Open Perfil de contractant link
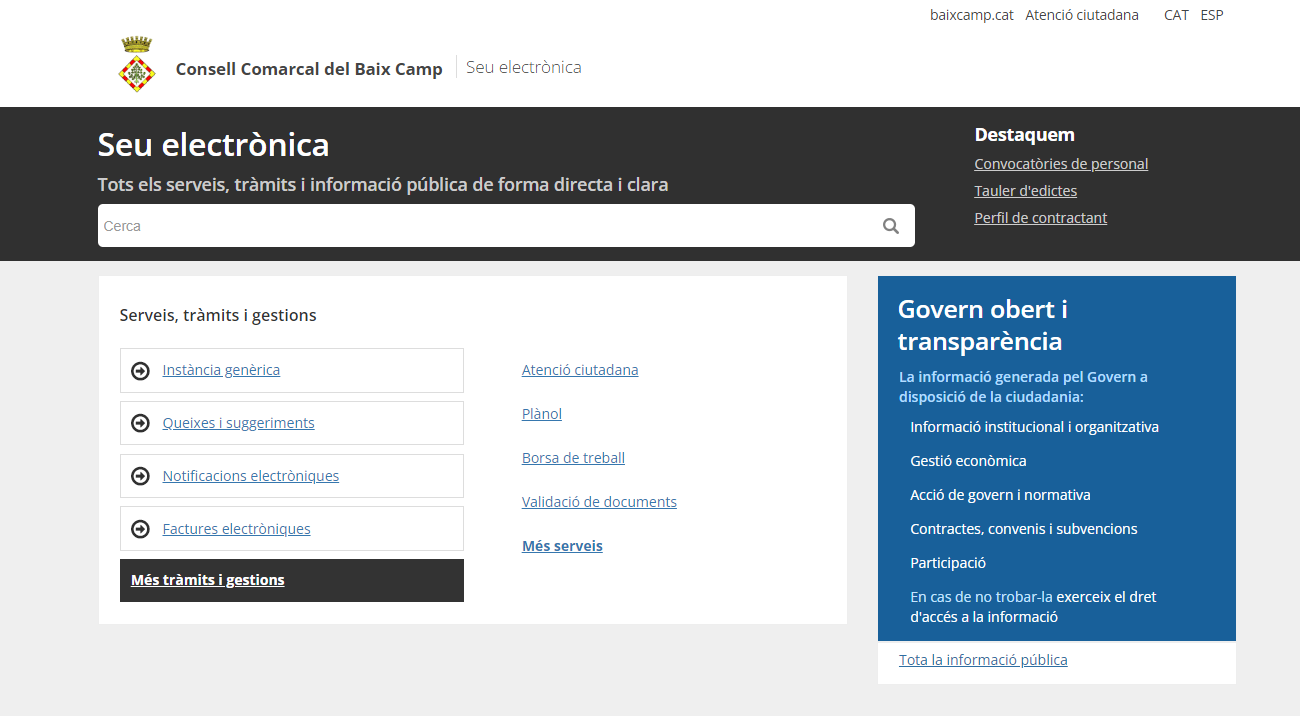 point(1040,218)
